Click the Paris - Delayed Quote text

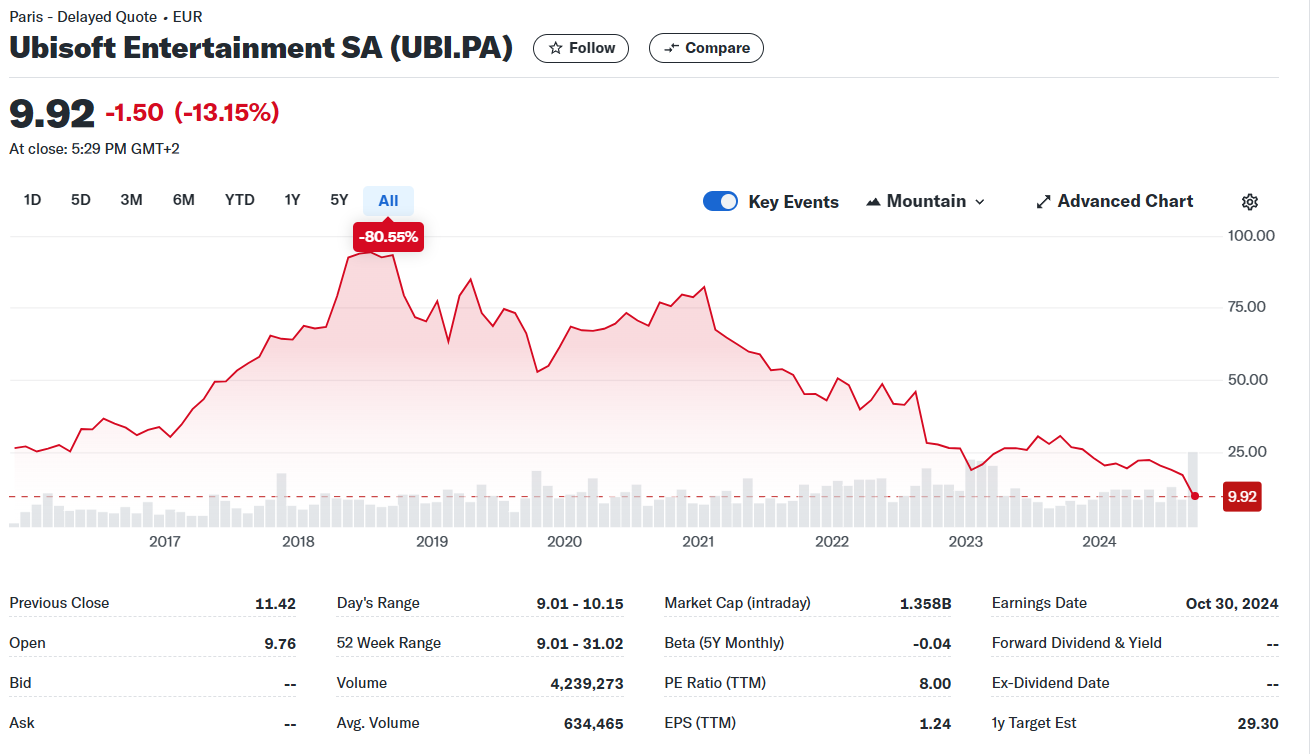pos(83,17)
